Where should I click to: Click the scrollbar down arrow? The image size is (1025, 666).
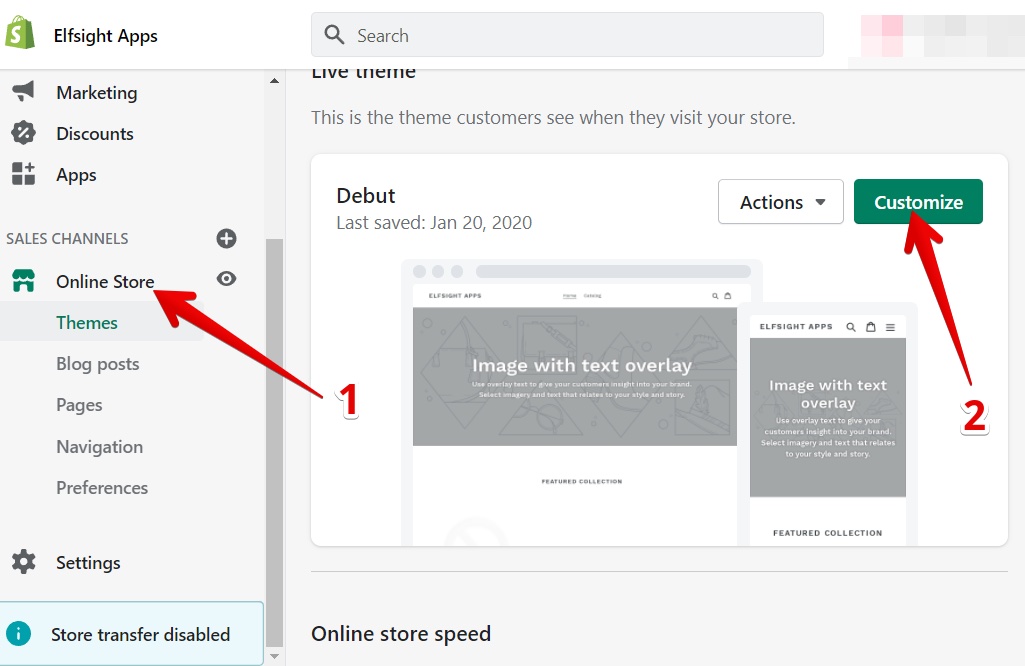click(273, 655)
